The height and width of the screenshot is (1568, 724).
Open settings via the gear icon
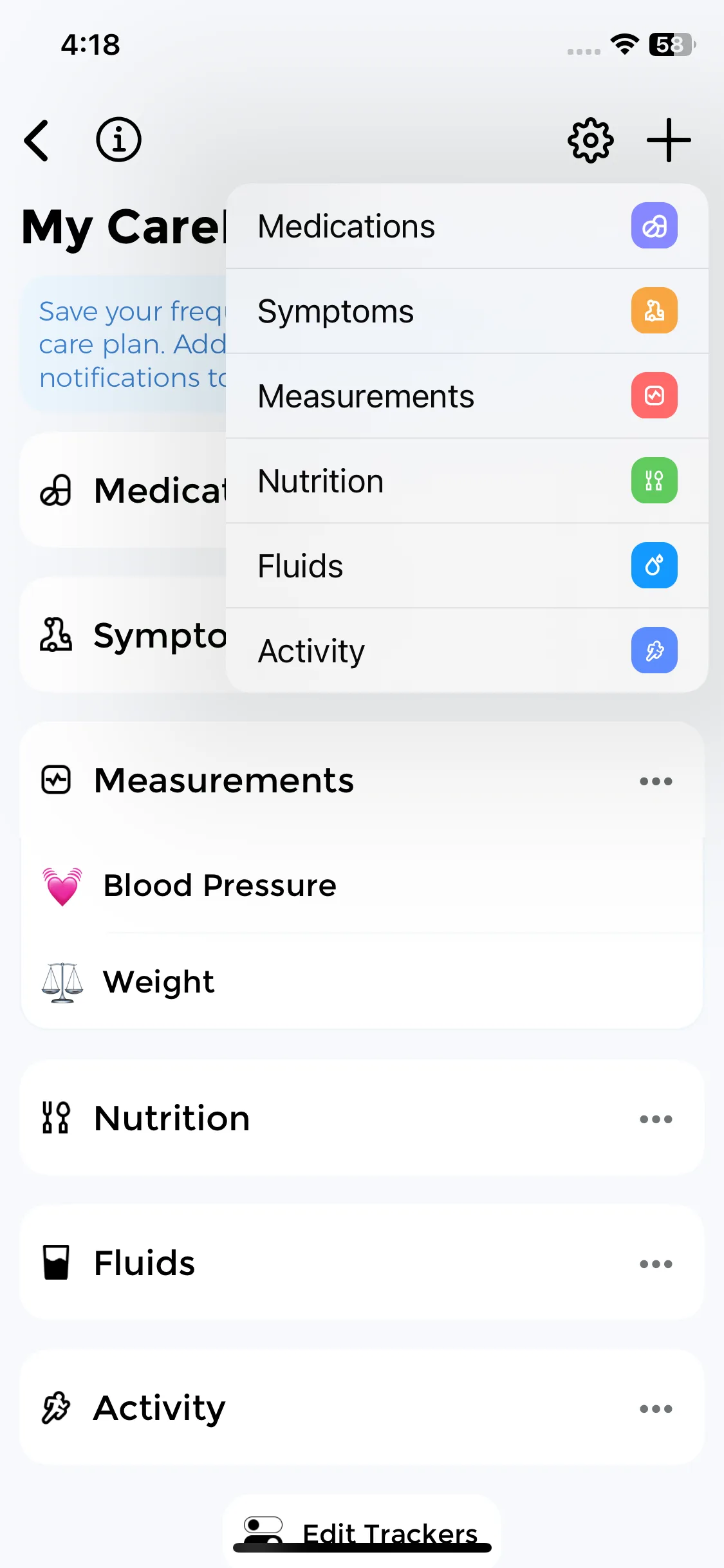[590, 140]
